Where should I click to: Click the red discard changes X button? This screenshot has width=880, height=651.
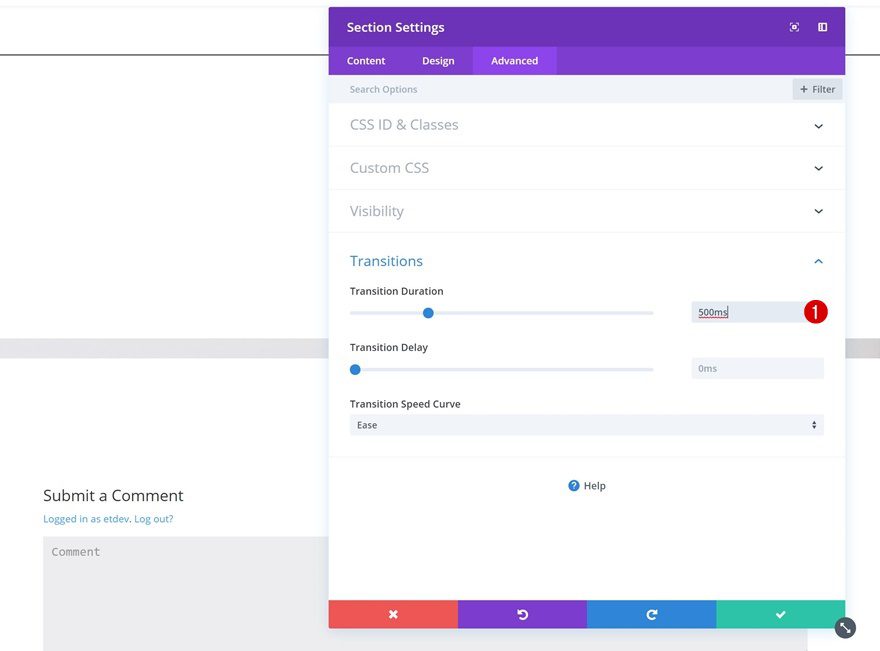coord(393,614)
